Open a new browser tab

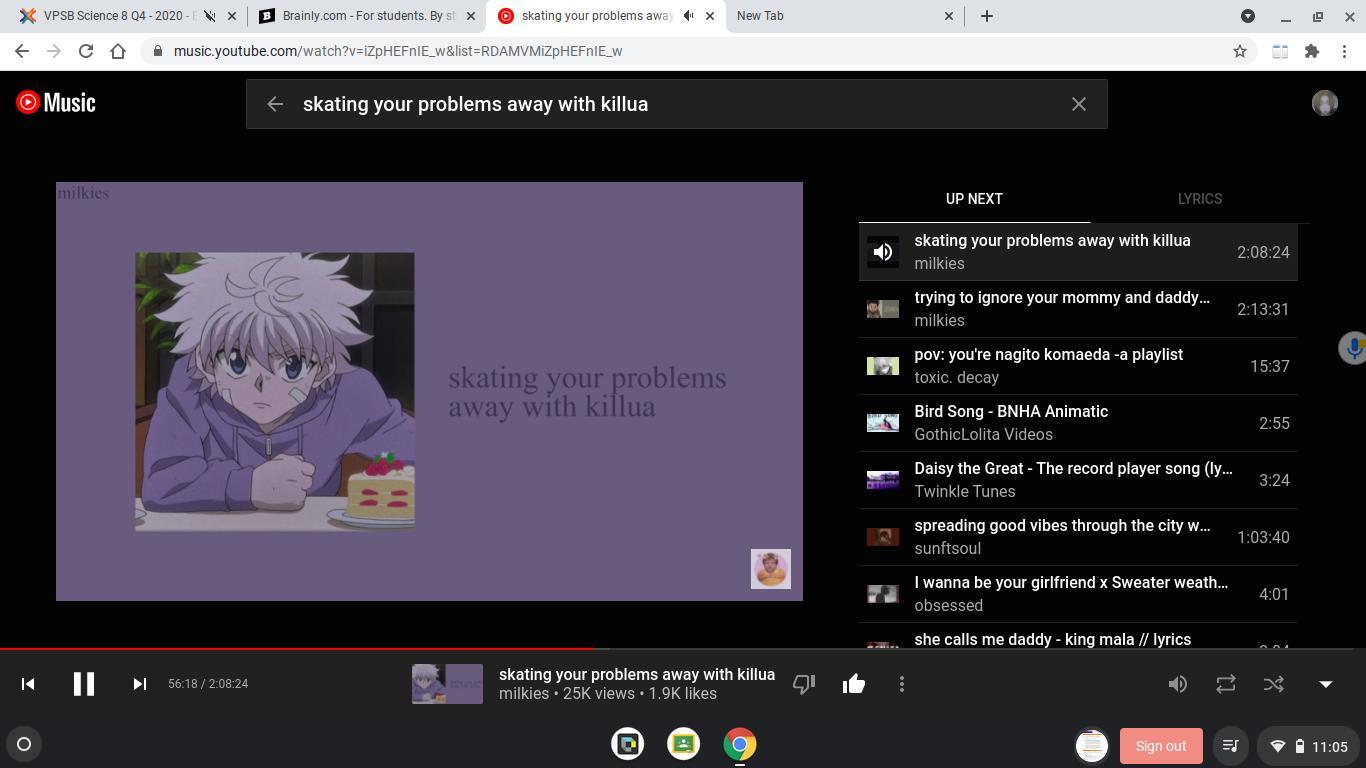tap(987, 16)
